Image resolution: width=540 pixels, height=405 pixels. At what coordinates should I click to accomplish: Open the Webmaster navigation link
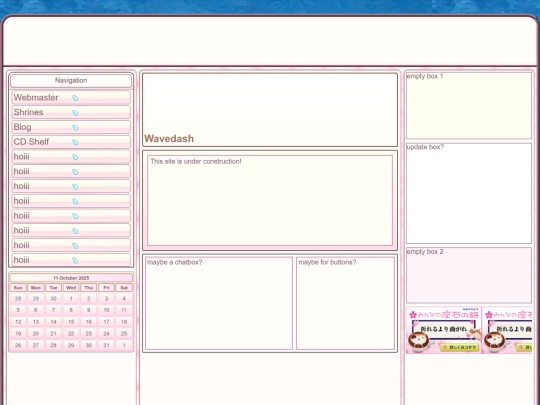[71, 97]
